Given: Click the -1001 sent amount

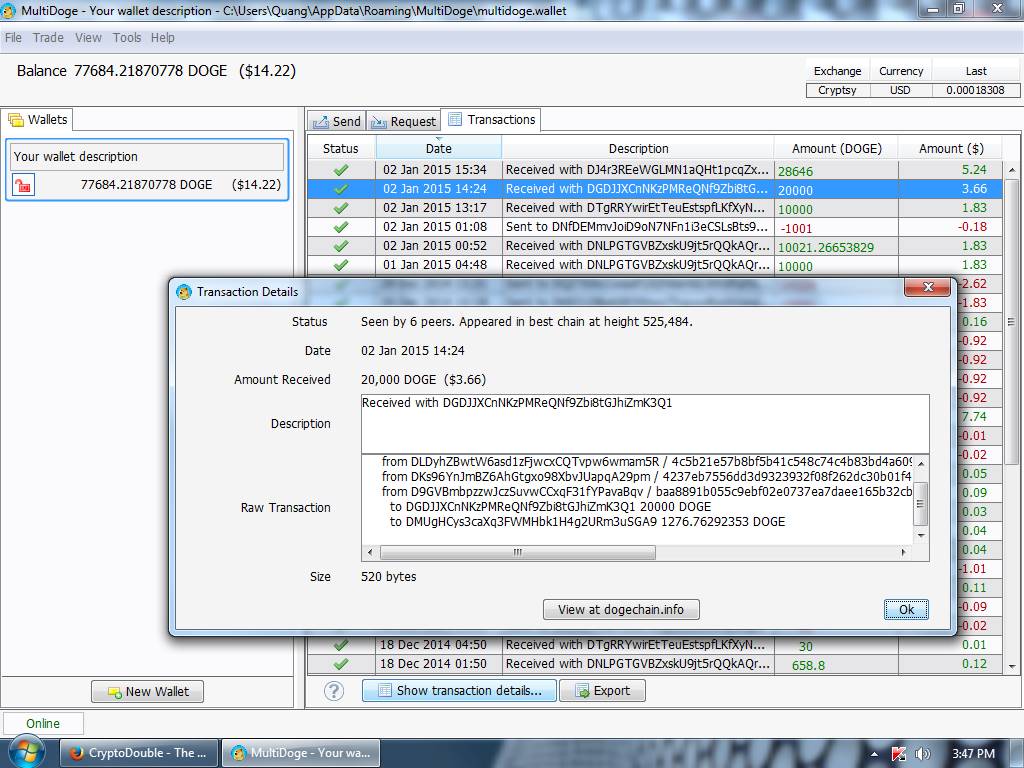Looking at the screenshot, I should click(x=796, y=228).
